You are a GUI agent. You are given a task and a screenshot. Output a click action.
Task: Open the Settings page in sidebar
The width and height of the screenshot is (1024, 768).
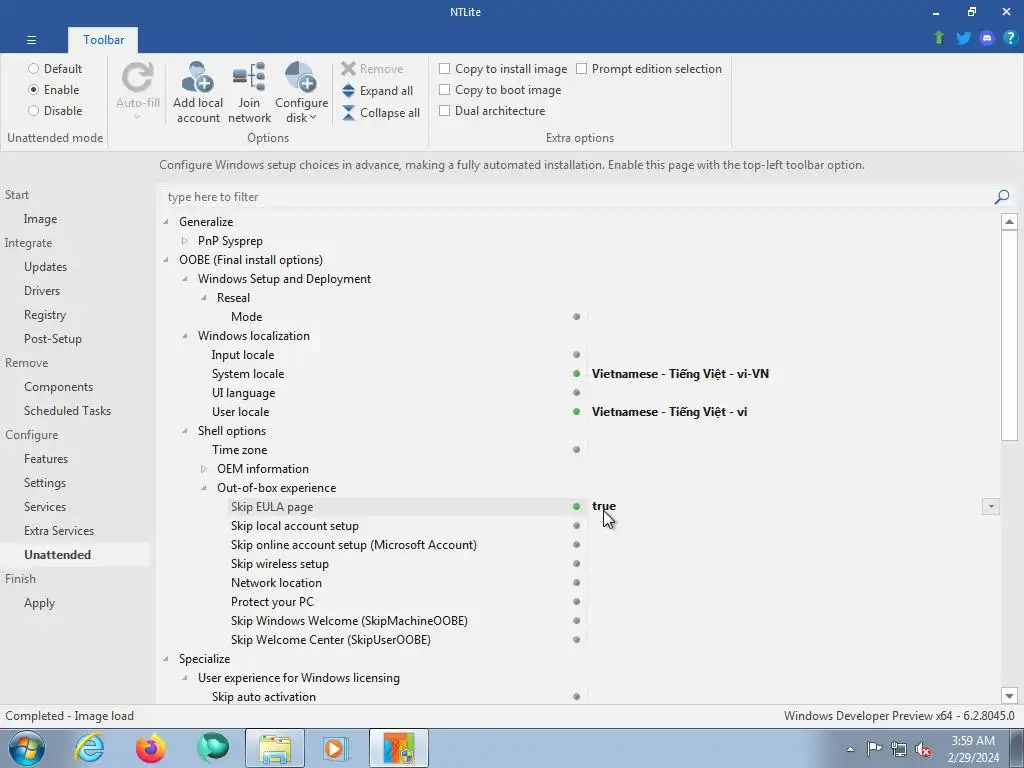pyautogui.click(x=45, y=483)
